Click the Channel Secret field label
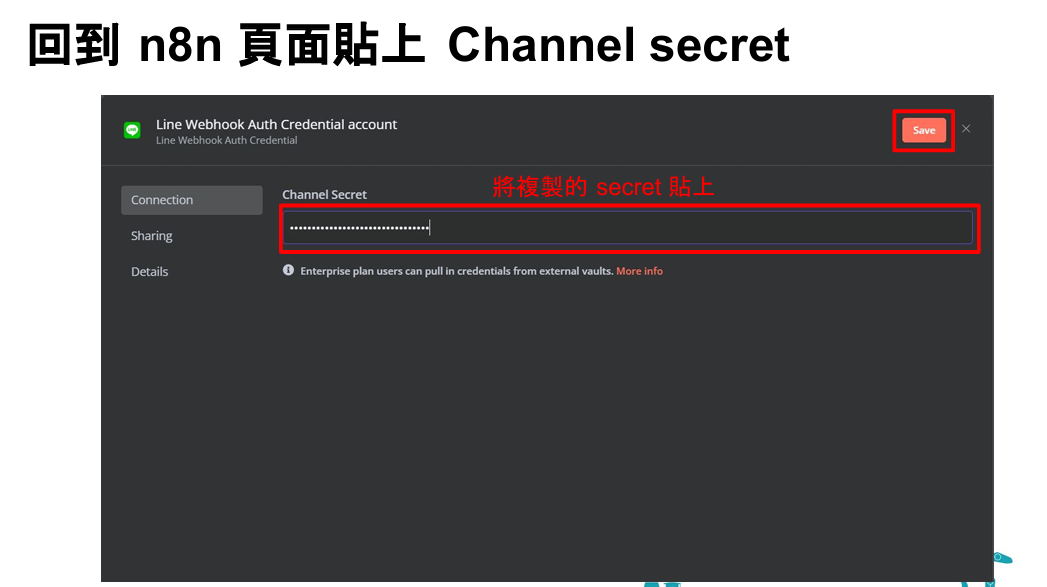This screenshot has width=1047, height=587. click(x=325, y=195)
